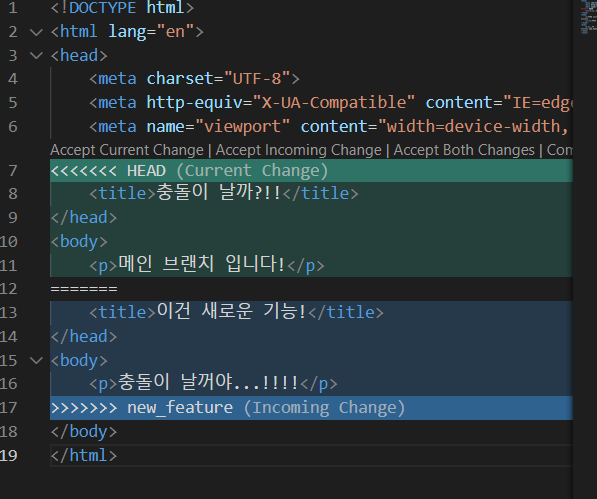This screenshot has height=499, width=597.
Task: Click the closing </html> tag on line 19
Action: pyautogui.click(x=84, y=456)
